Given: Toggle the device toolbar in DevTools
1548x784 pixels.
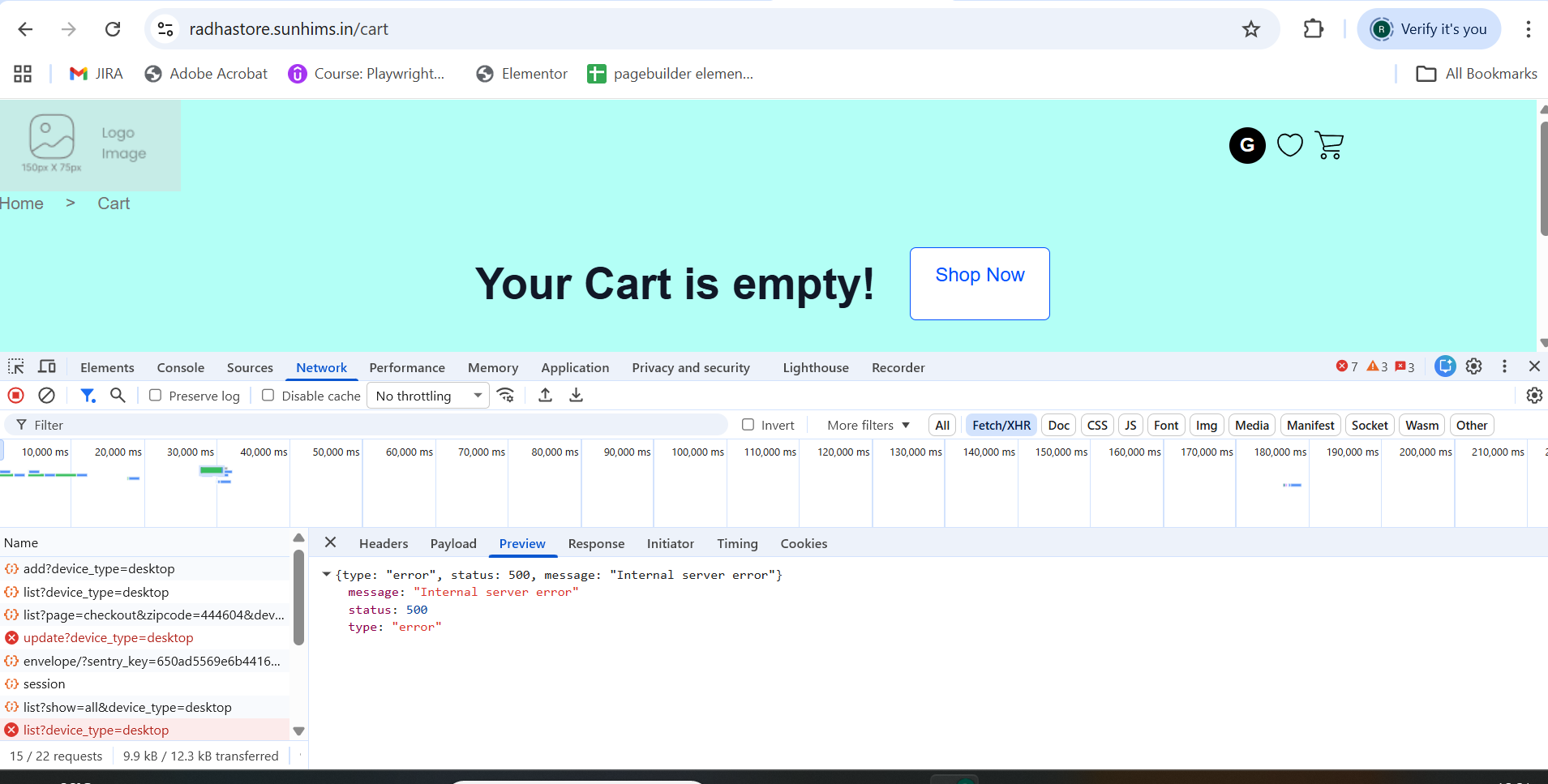Looking at the screenshot, I should pyautogui.click(x=47, y=366).
